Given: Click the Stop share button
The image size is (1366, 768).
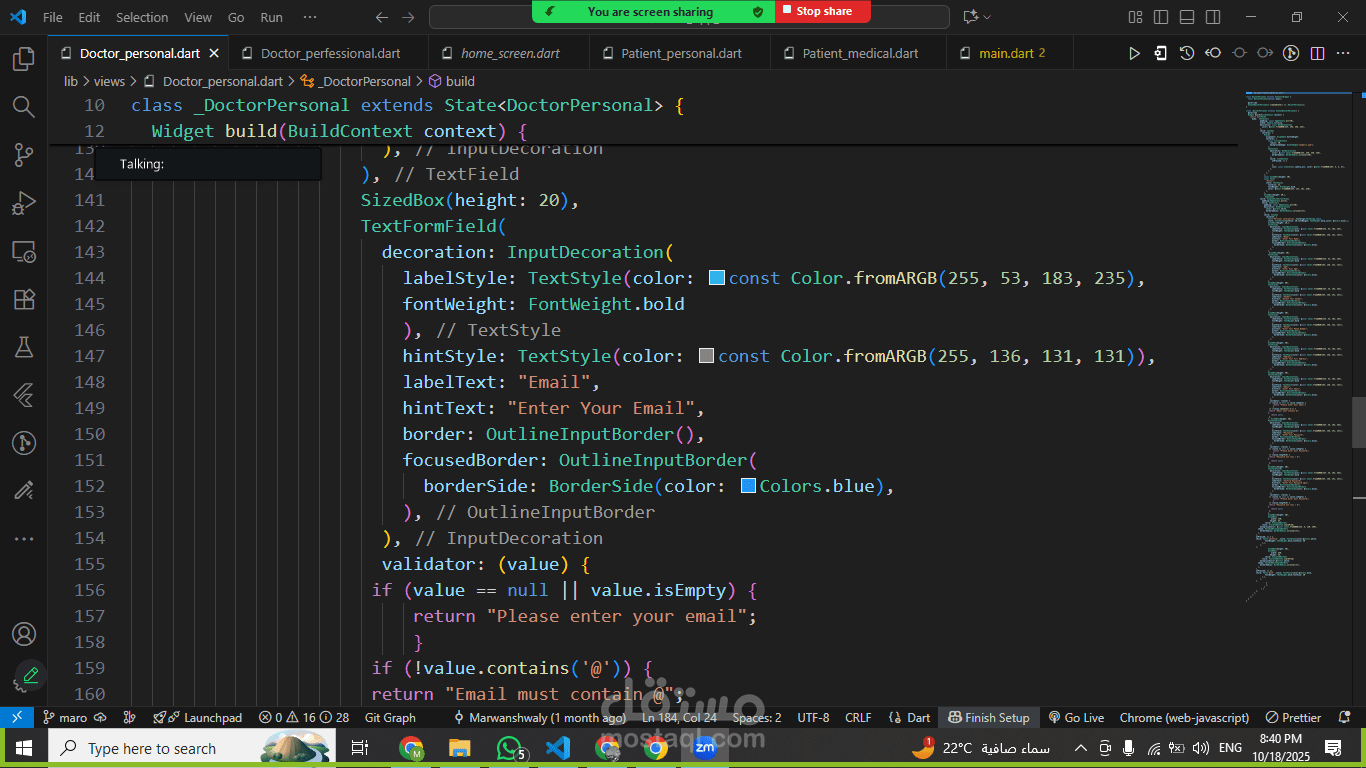Looking at the screenshot, I should [x=823, y=11].
